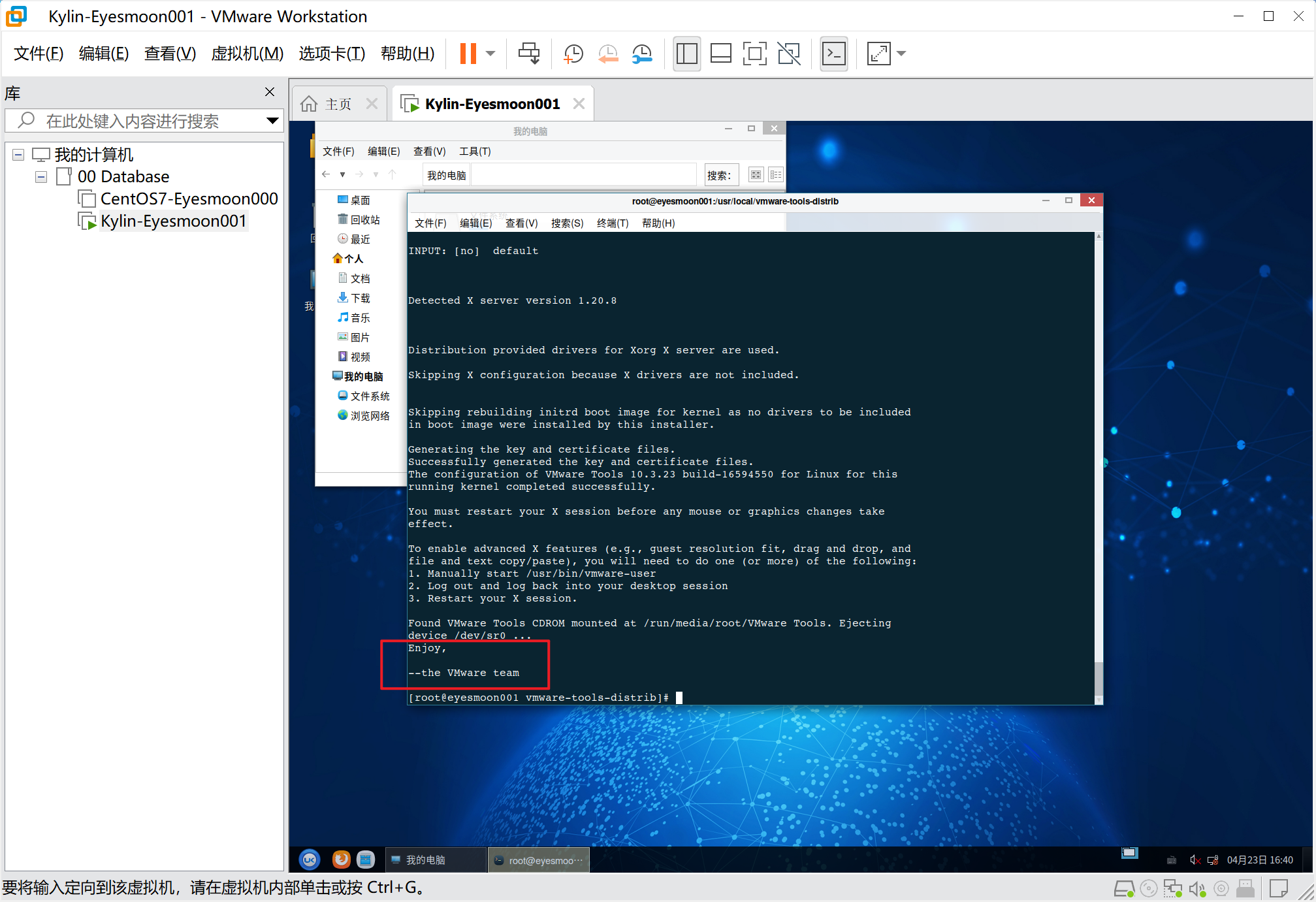Viewport: 1316px width, 902px height.
Task: Open the snapshot manager icon
Action: click(643, 54)
